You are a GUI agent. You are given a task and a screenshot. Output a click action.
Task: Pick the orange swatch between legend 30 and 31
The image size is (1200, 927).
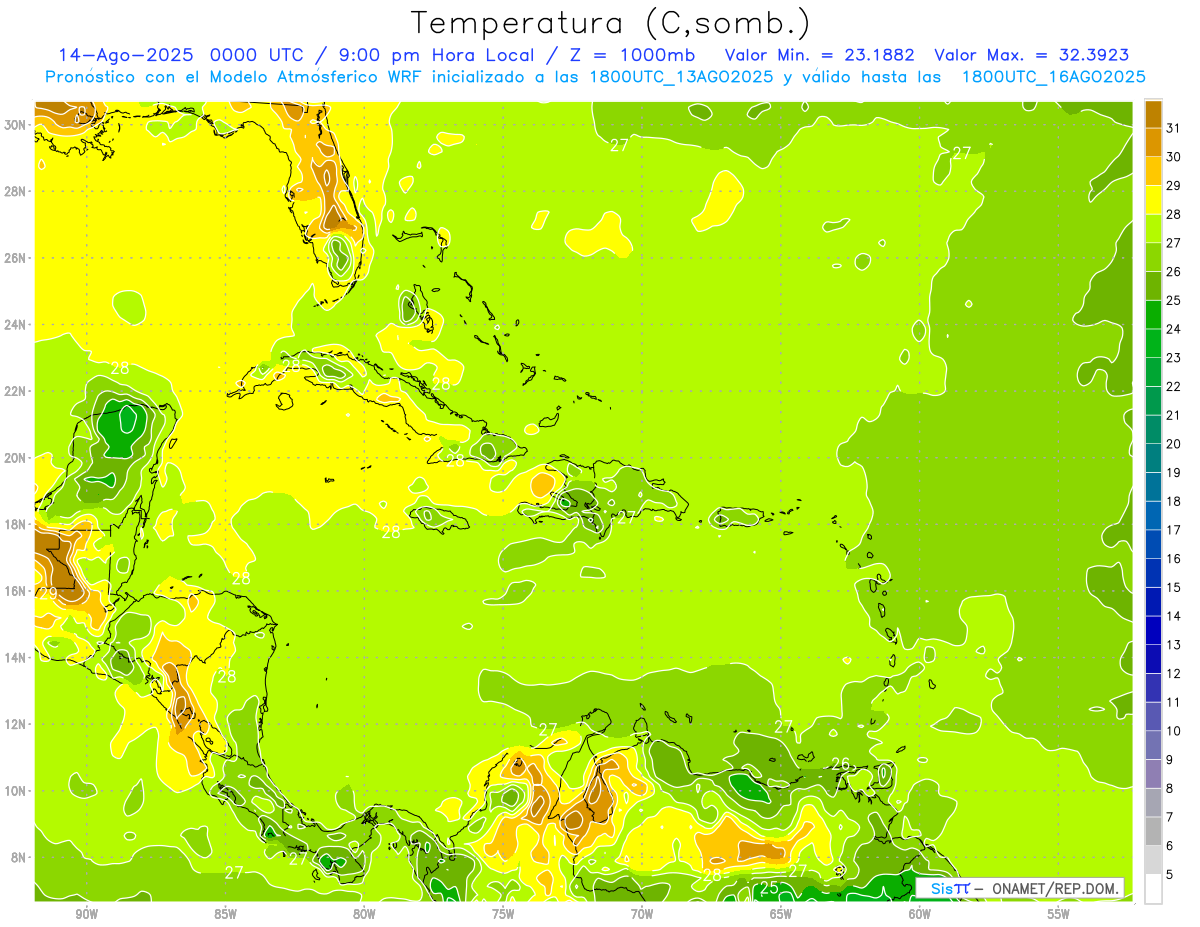(1153, 143)
